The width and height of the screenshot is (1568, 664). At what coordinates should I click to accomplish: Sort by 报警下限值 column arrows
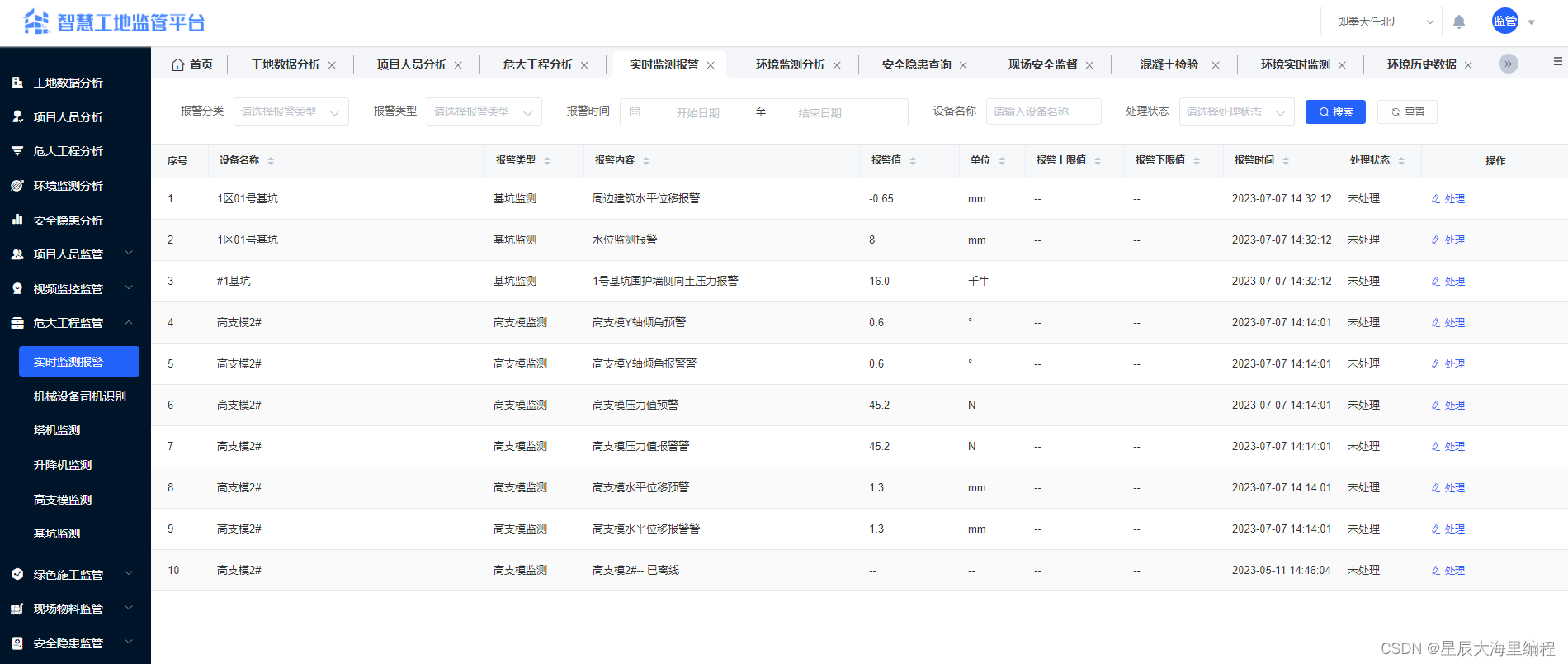tap(1197, 161)
